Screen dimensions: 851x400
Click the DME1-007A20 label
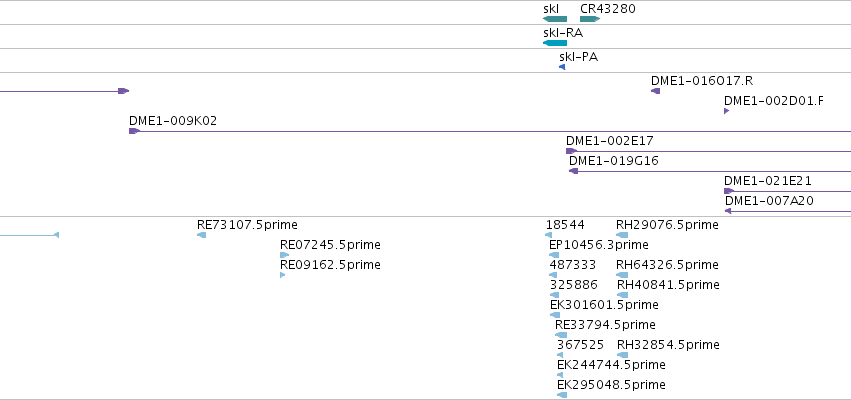click(x=770, y=201)
